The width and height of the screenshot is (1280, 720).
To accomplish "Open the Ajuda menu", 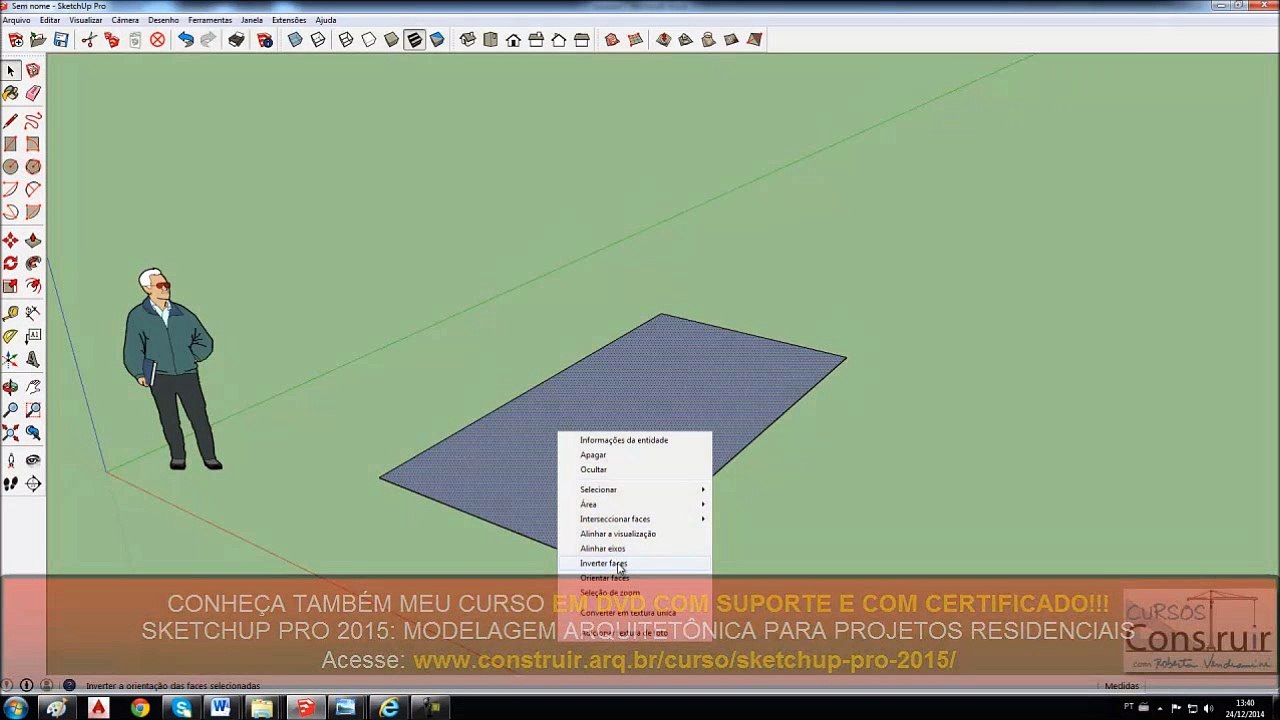I will click(x=326, y=20).
